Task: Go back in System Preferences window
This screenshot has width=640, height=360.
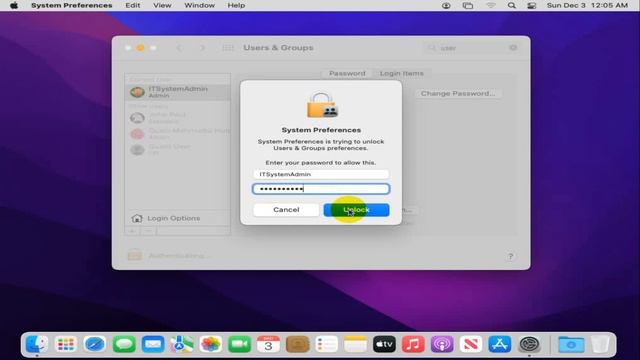Action: tap(179, 48)
